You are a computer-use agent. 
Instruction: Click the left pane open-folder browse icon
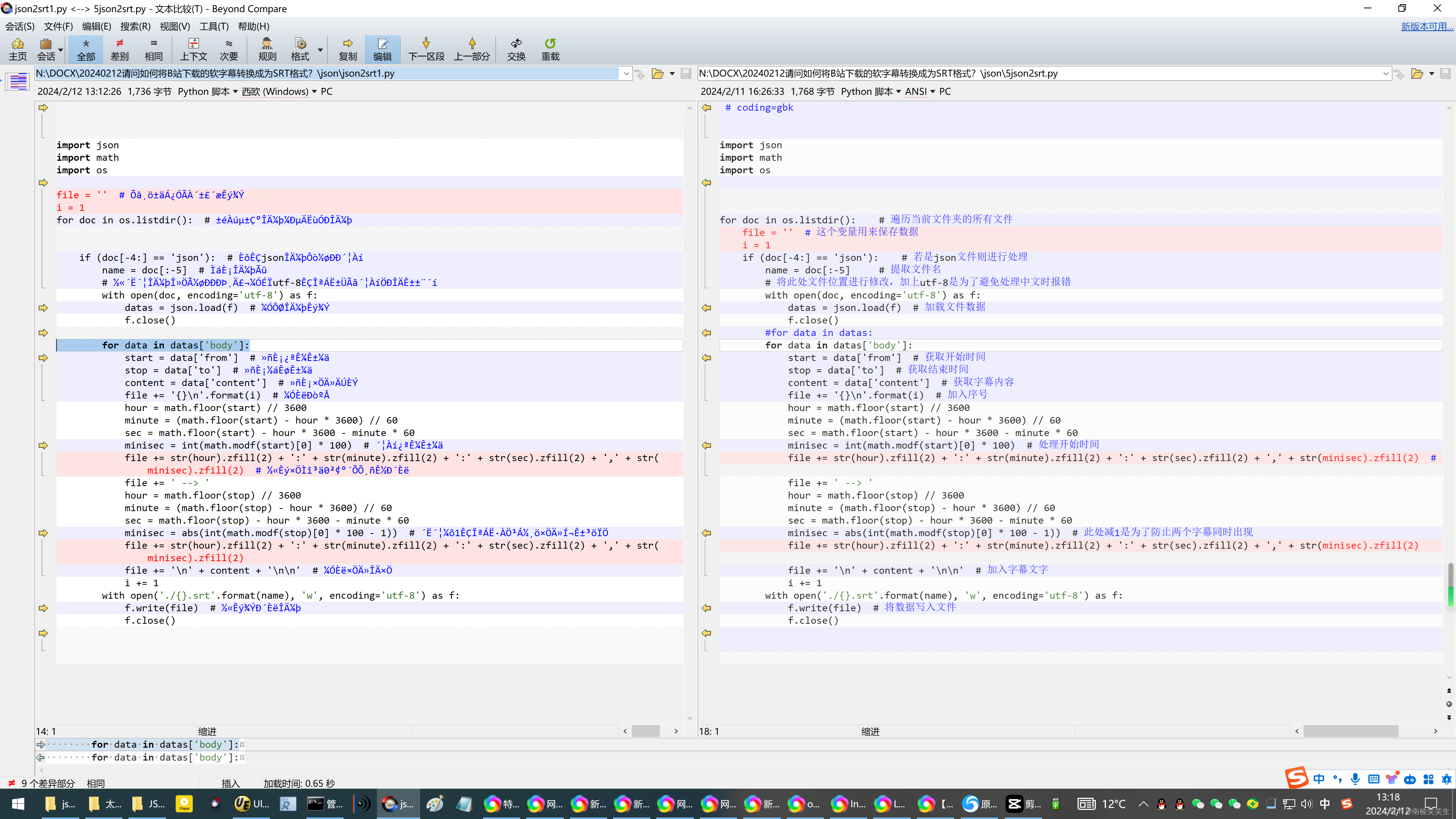click(x=657, y=74)
